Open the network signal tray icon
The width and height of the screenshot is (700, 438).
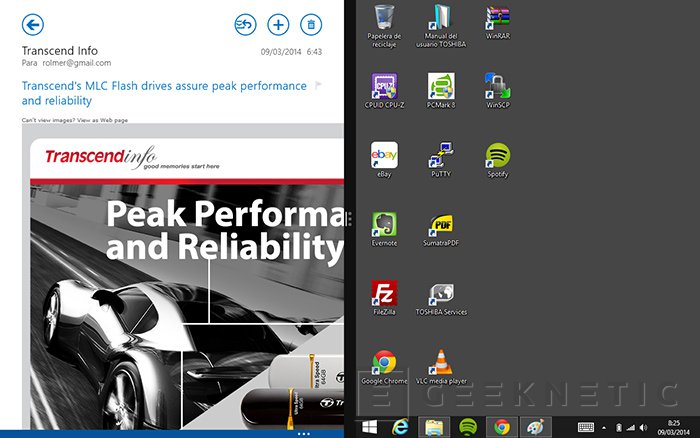coord(630,428)
